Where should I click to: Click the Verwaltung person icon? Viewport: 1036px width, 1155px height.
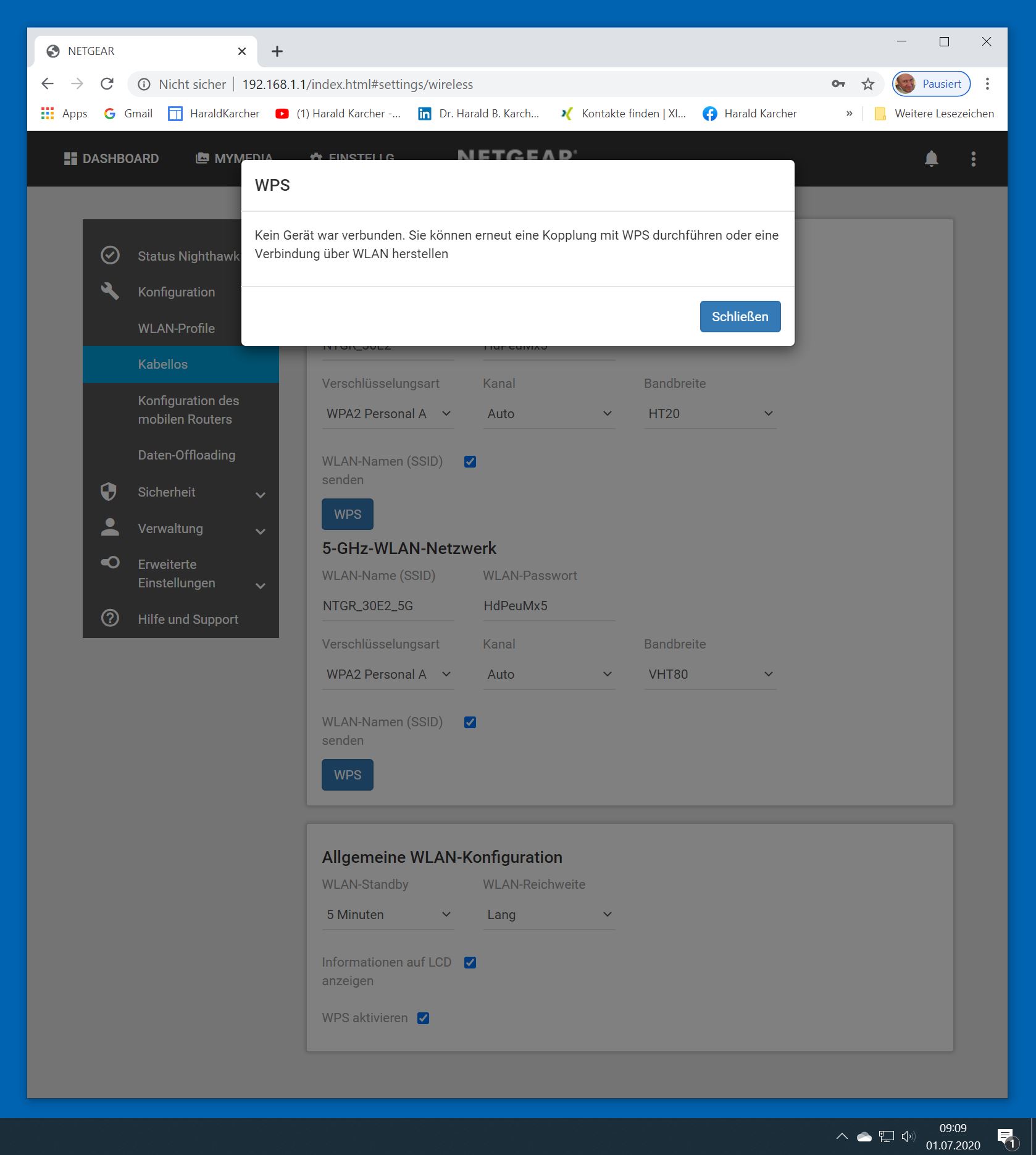click(110, 527)
